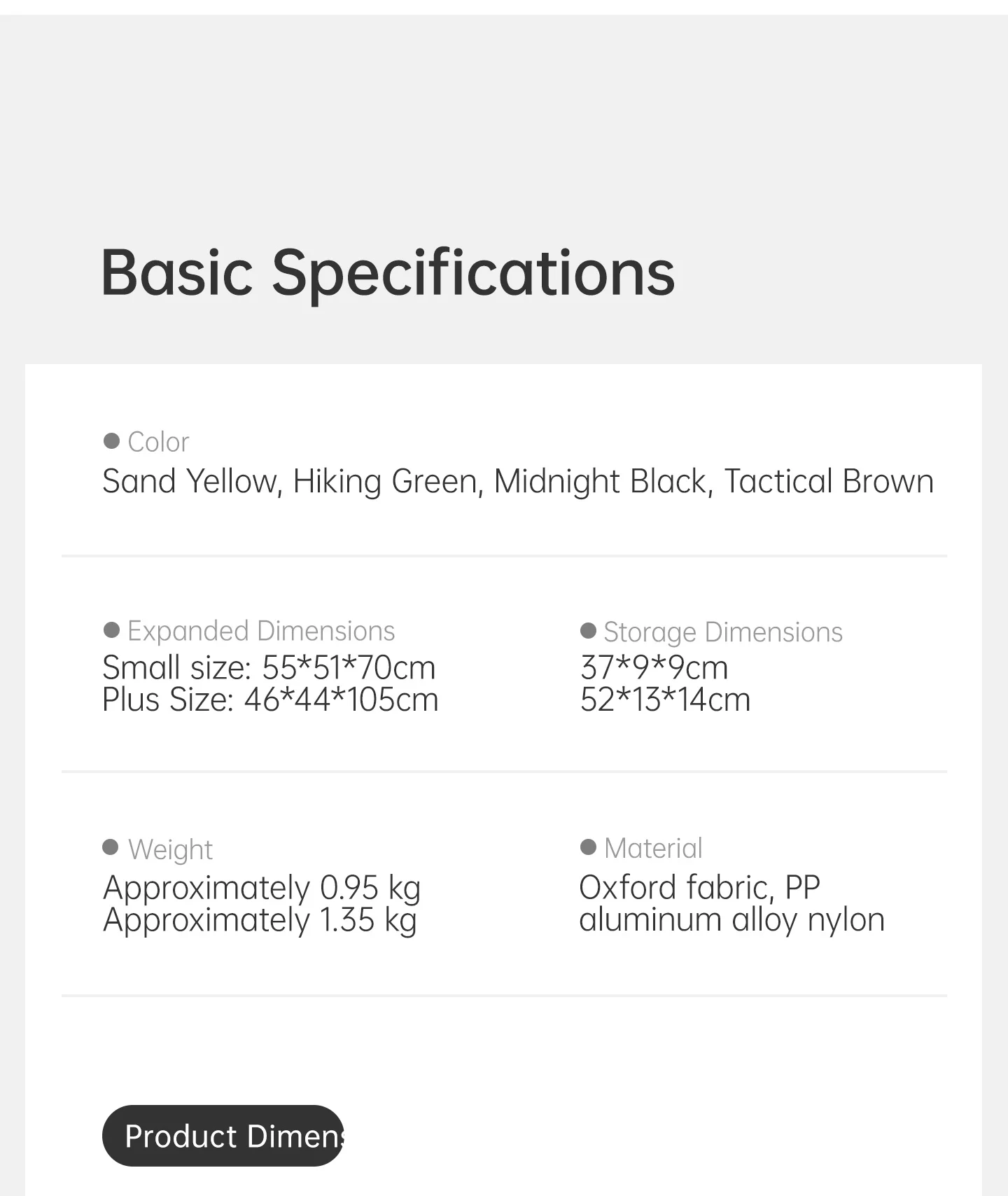Select the Color label
The height and width of the screenshot is (1196, 1008).
158,442
